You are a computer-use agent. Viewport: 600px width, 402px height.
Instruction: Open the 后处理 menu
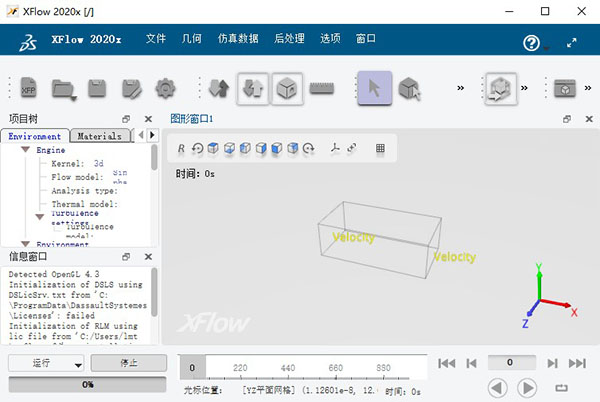289,39
